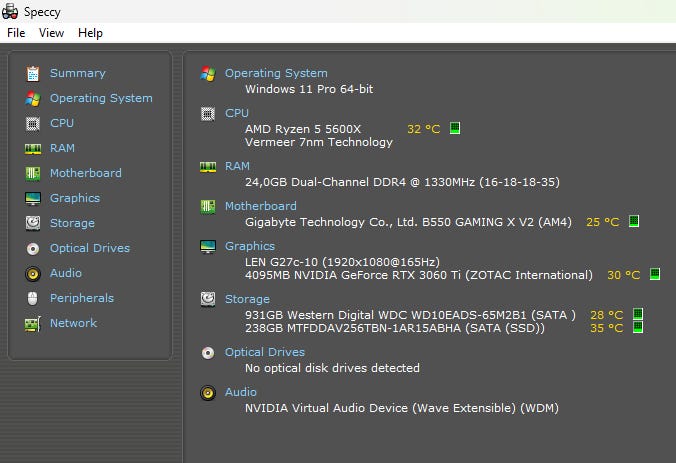Open the Operating System section heading link
Viewport: 676px width, 463px height.
[276, 73]
